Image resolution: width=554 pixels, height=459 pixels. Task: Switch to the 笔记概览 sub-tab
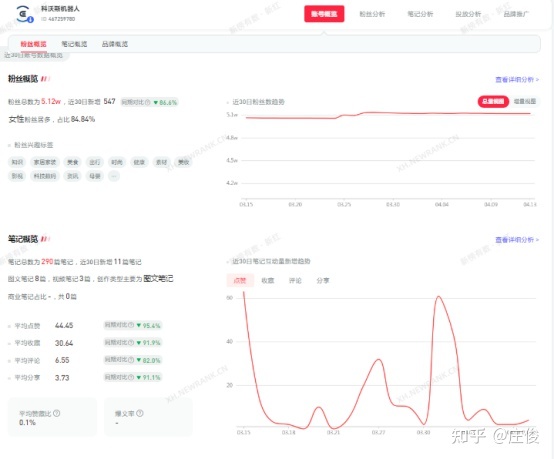[x=74, y=44]
